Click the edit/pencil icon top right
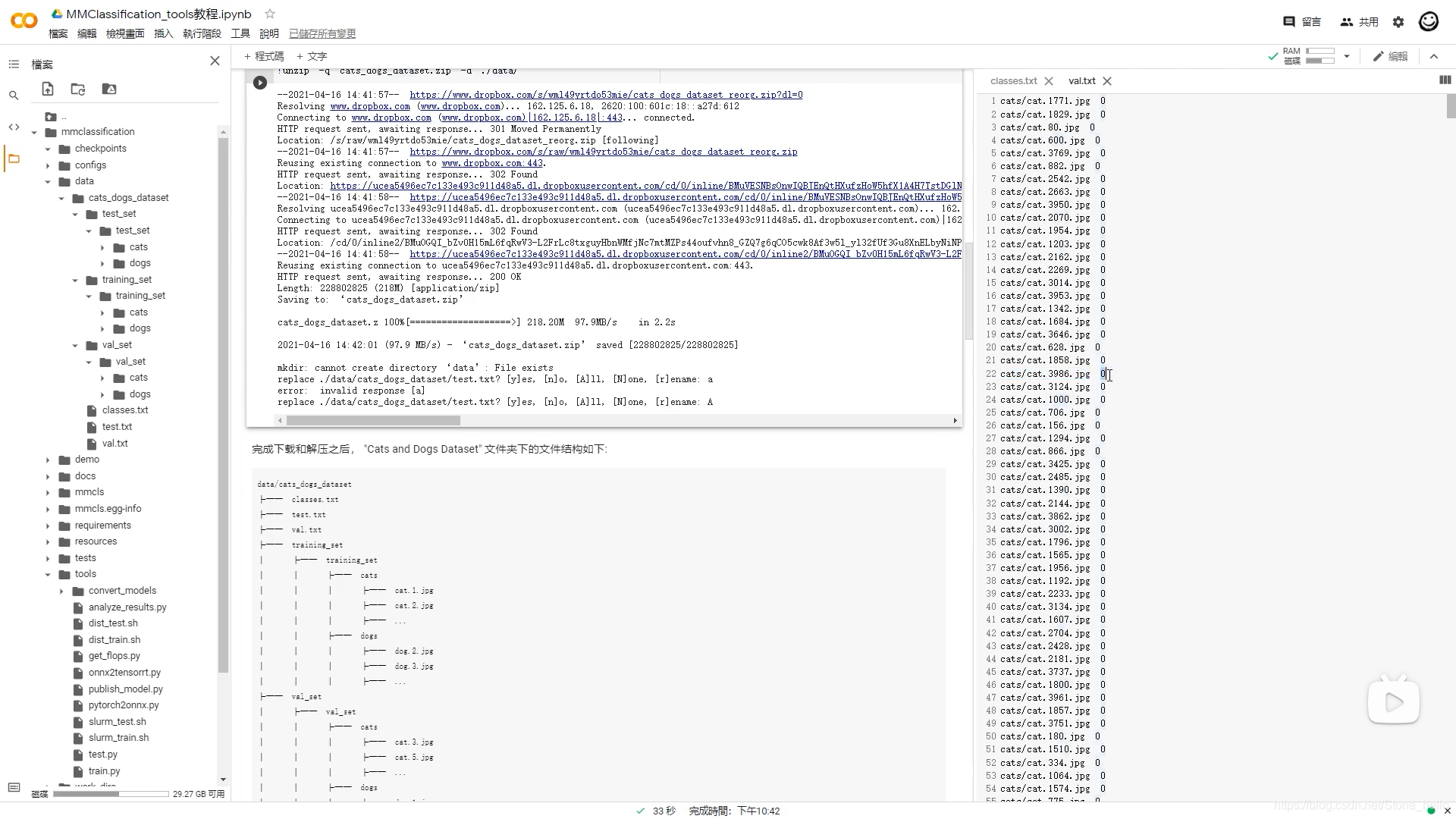 pos(1378,56)
